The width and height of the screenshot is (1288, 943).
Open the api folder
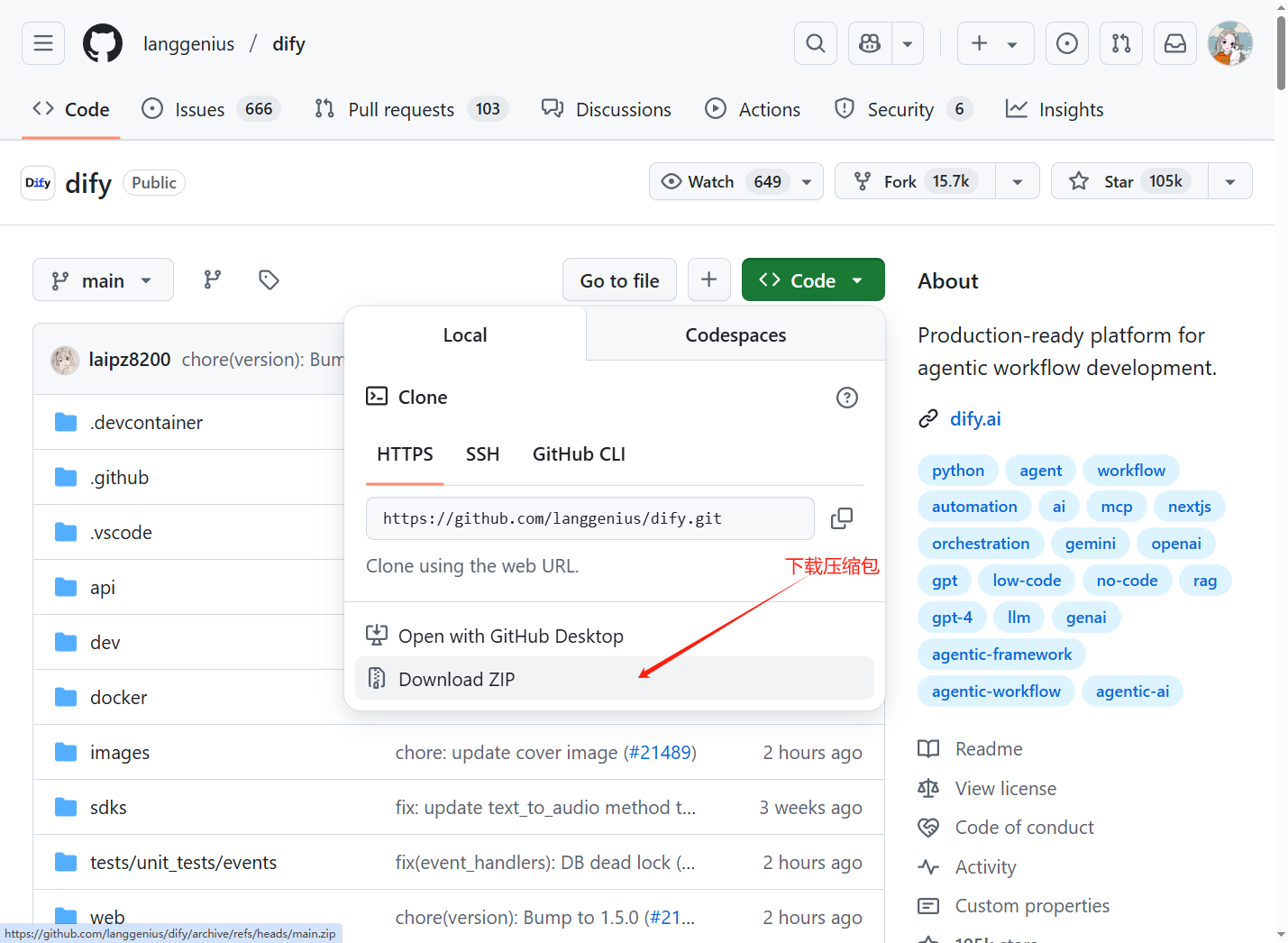click(103, 588)
